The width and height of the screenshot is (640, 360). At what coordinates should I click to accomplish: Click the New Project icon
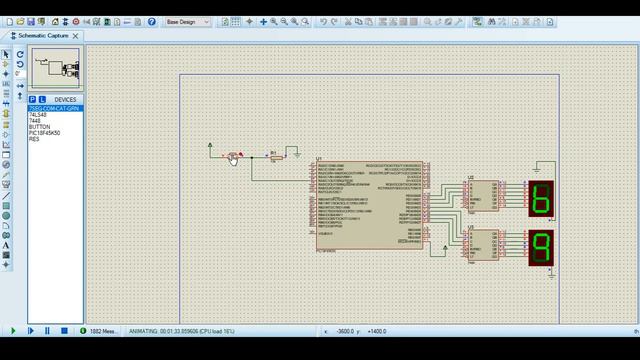point(10,22)
